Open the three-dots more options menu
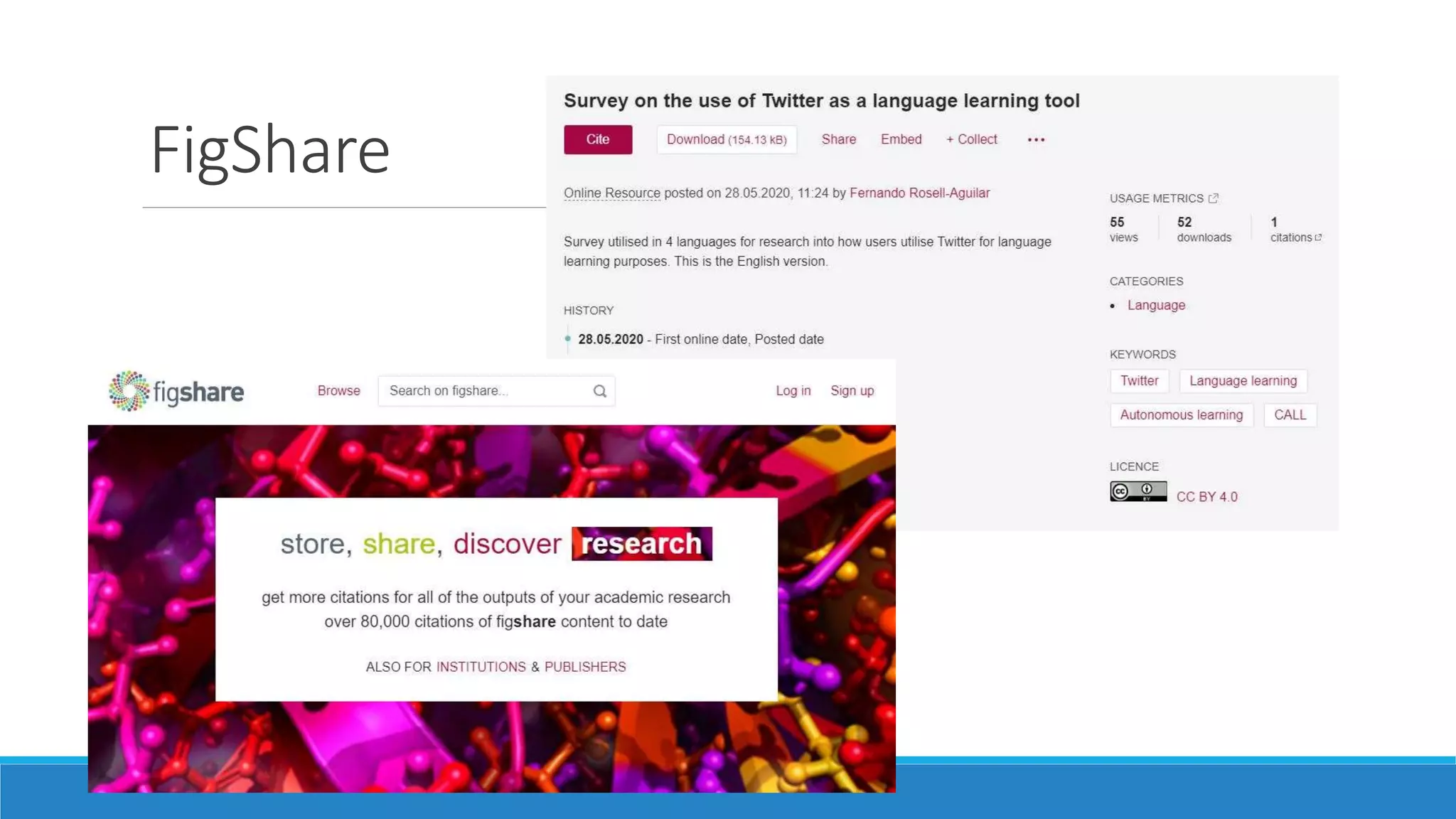The image size is (1456, 819). [1036, 140]
